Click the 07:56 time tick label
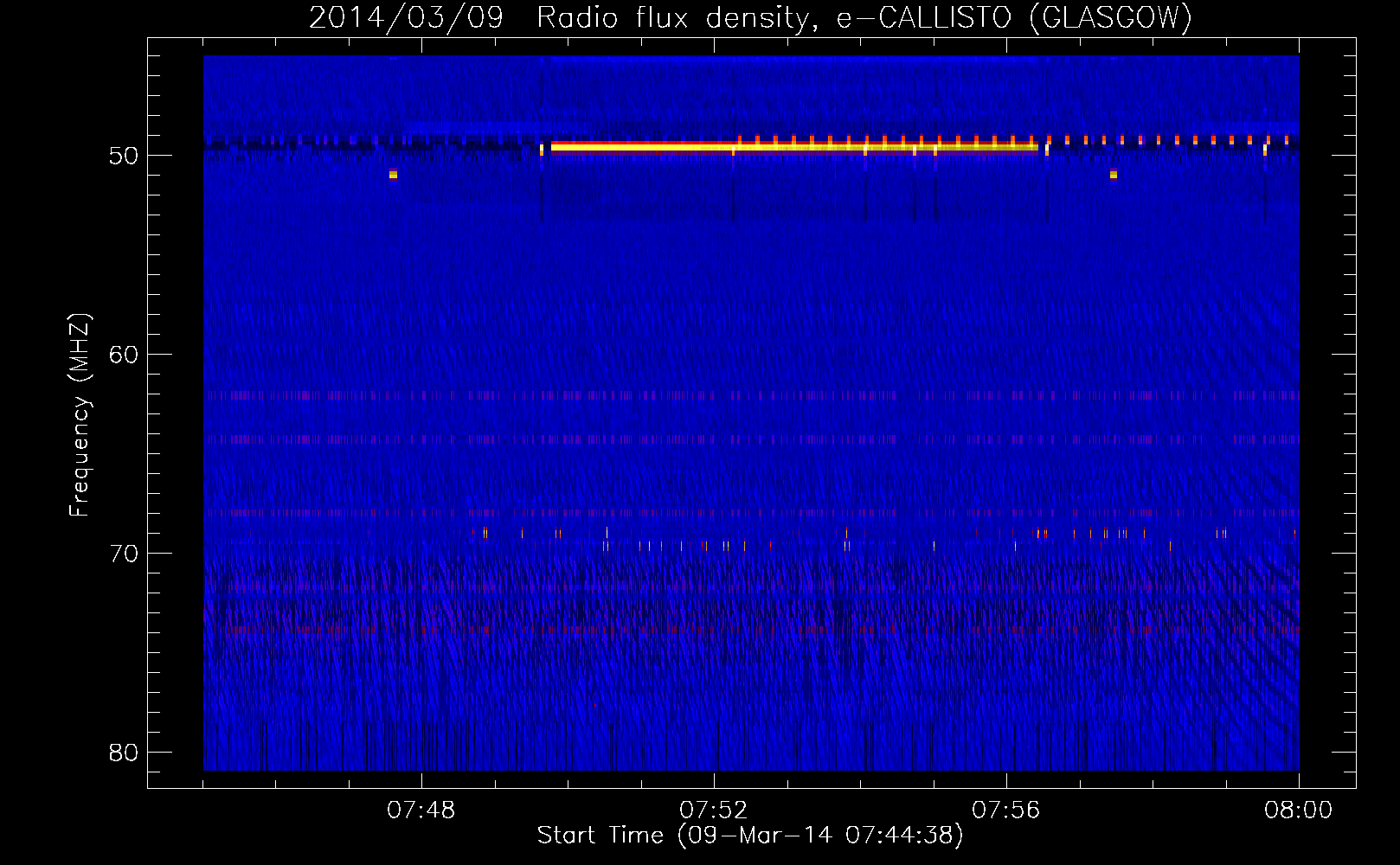 (1005, 811)
